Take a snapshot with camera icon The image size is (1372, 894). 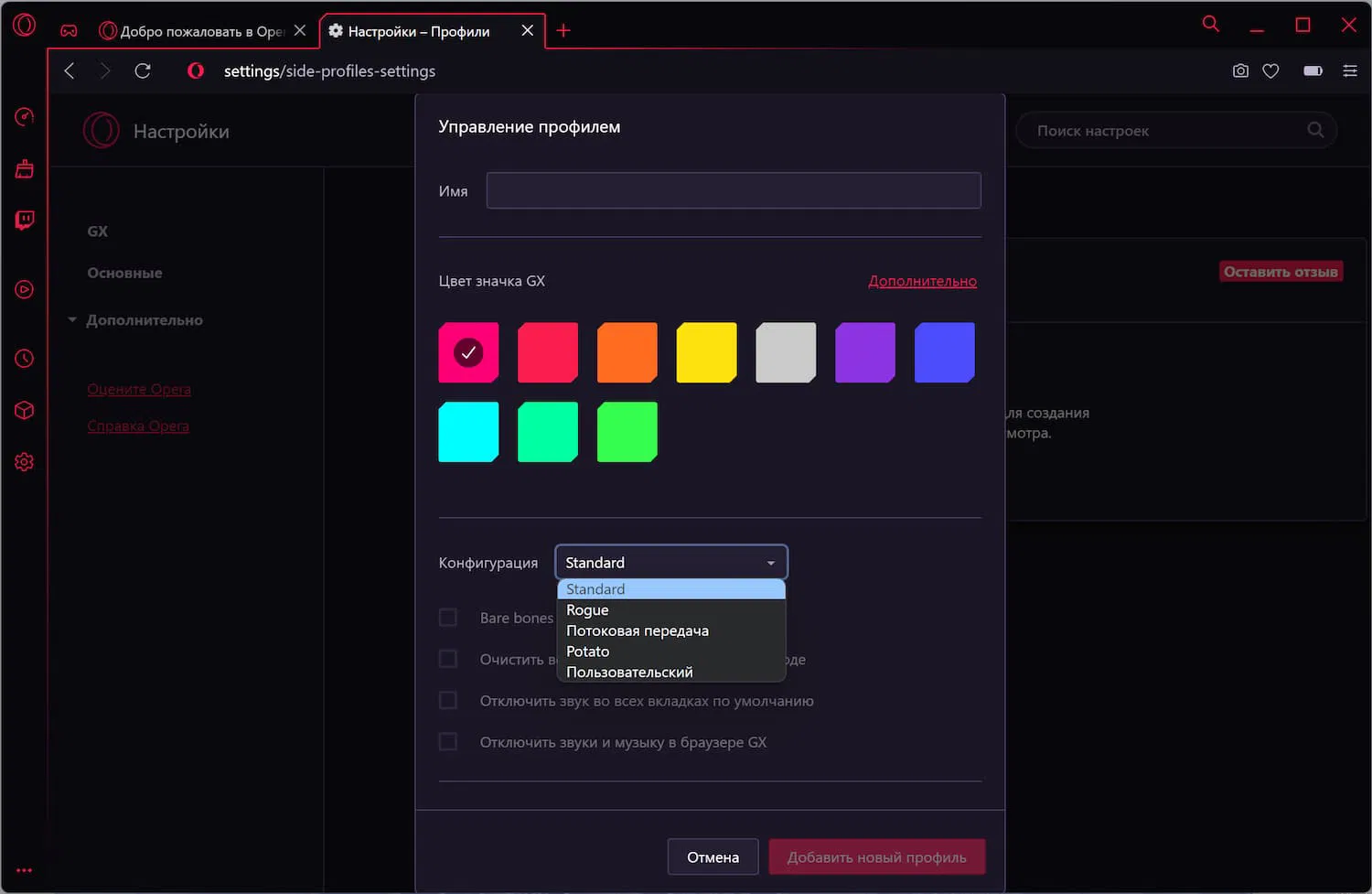[x=1240, y=70]
